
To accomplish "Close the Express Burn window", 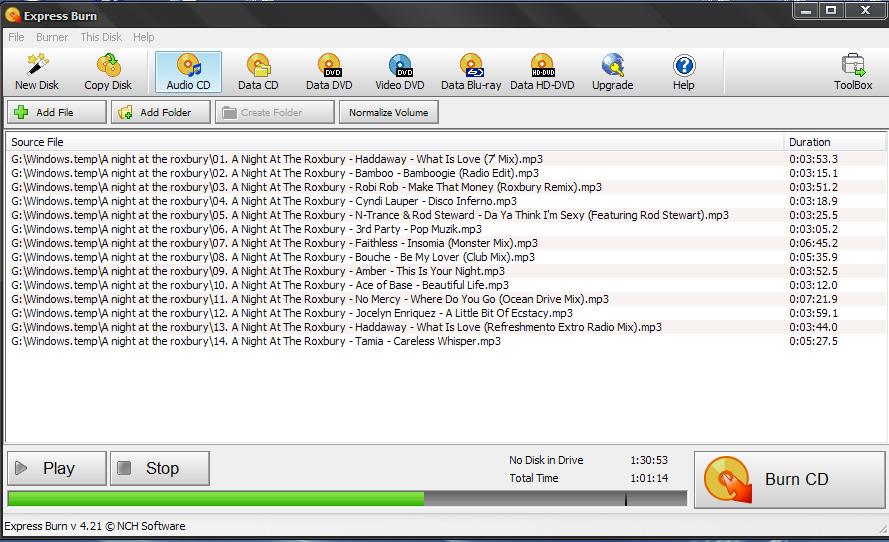I will click(865, 10).
